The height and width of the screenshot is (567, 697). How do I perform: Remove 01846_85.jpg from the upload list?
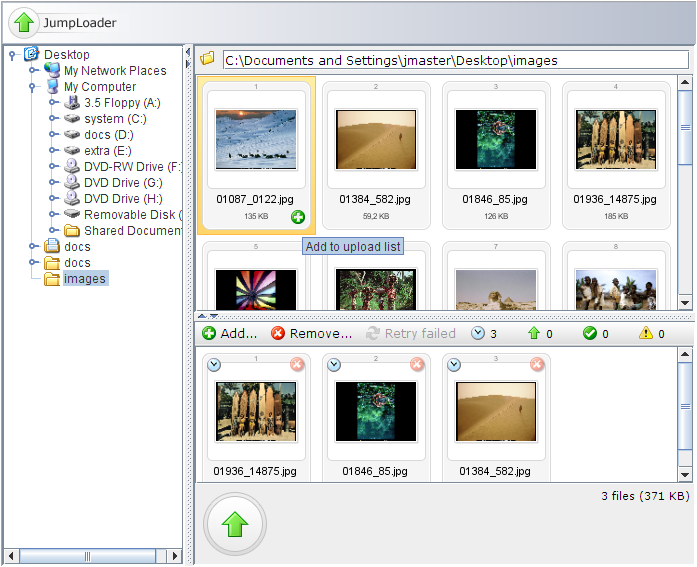[417, 365]
